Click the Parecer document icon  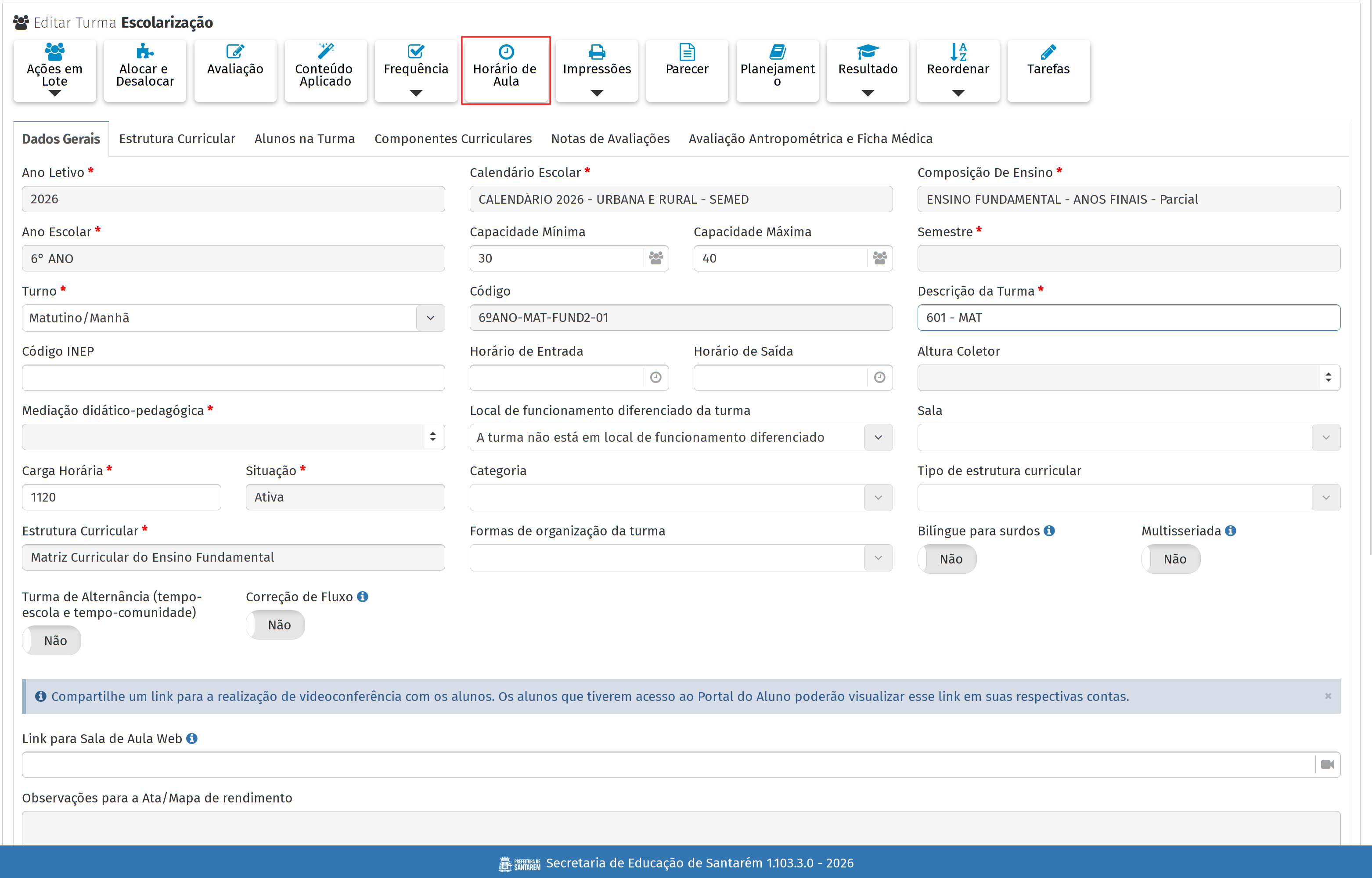pyautogui.click(x=687, y=52)
